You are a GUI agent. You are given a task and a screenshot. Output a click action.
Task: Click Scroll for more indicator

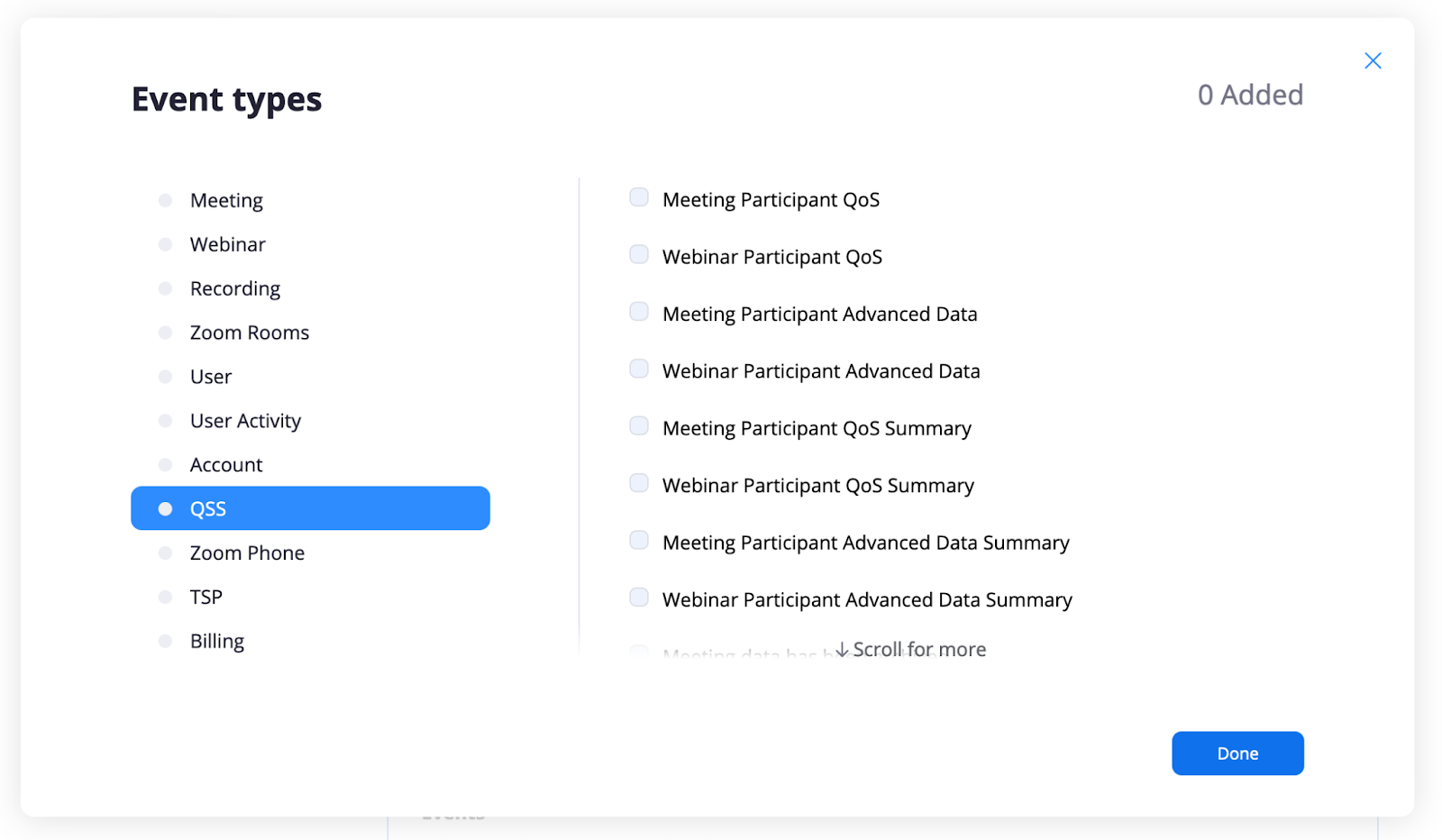(x=912, y=648)
